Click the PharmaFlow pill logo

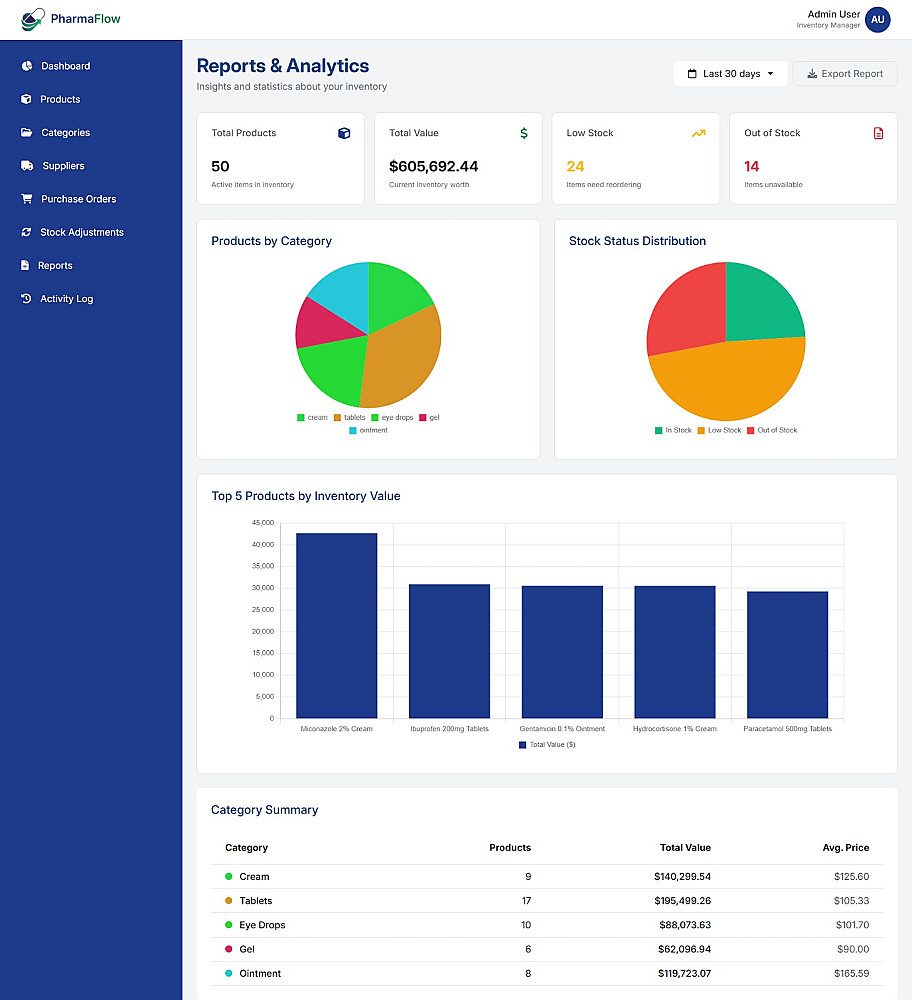(33, 19)
